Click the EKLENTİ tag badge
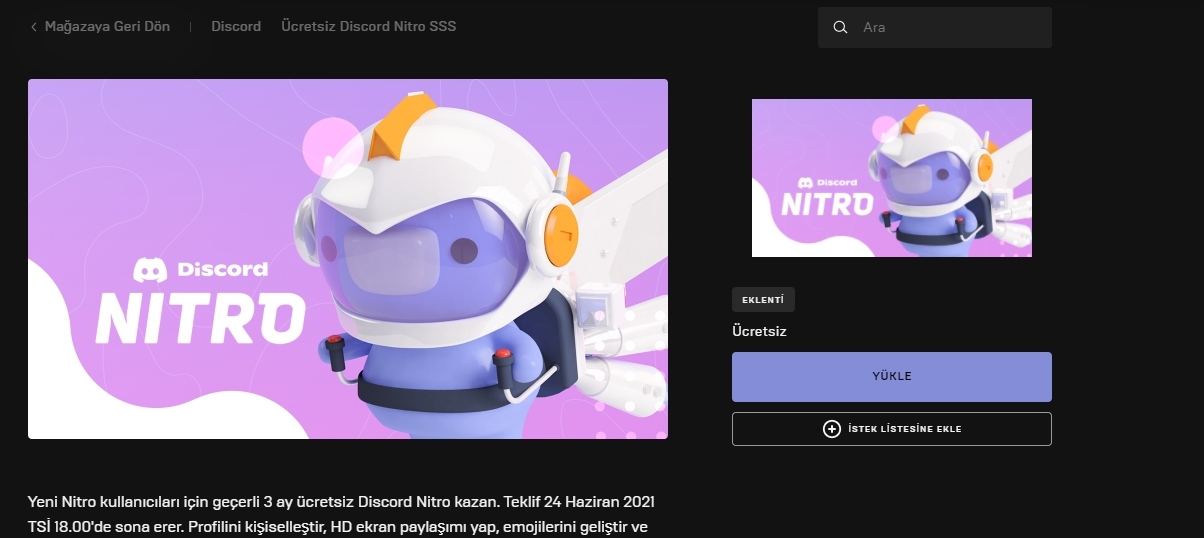 pos(763,300)
